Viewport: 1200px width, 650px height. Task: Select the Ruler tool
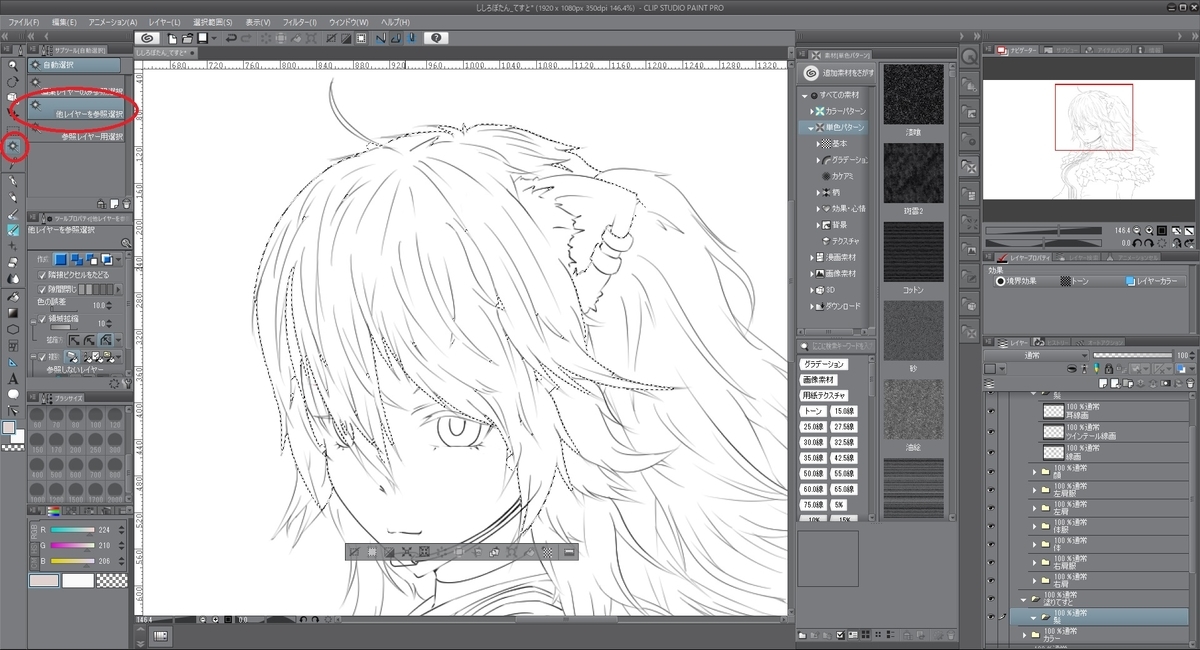click(13, 361)
